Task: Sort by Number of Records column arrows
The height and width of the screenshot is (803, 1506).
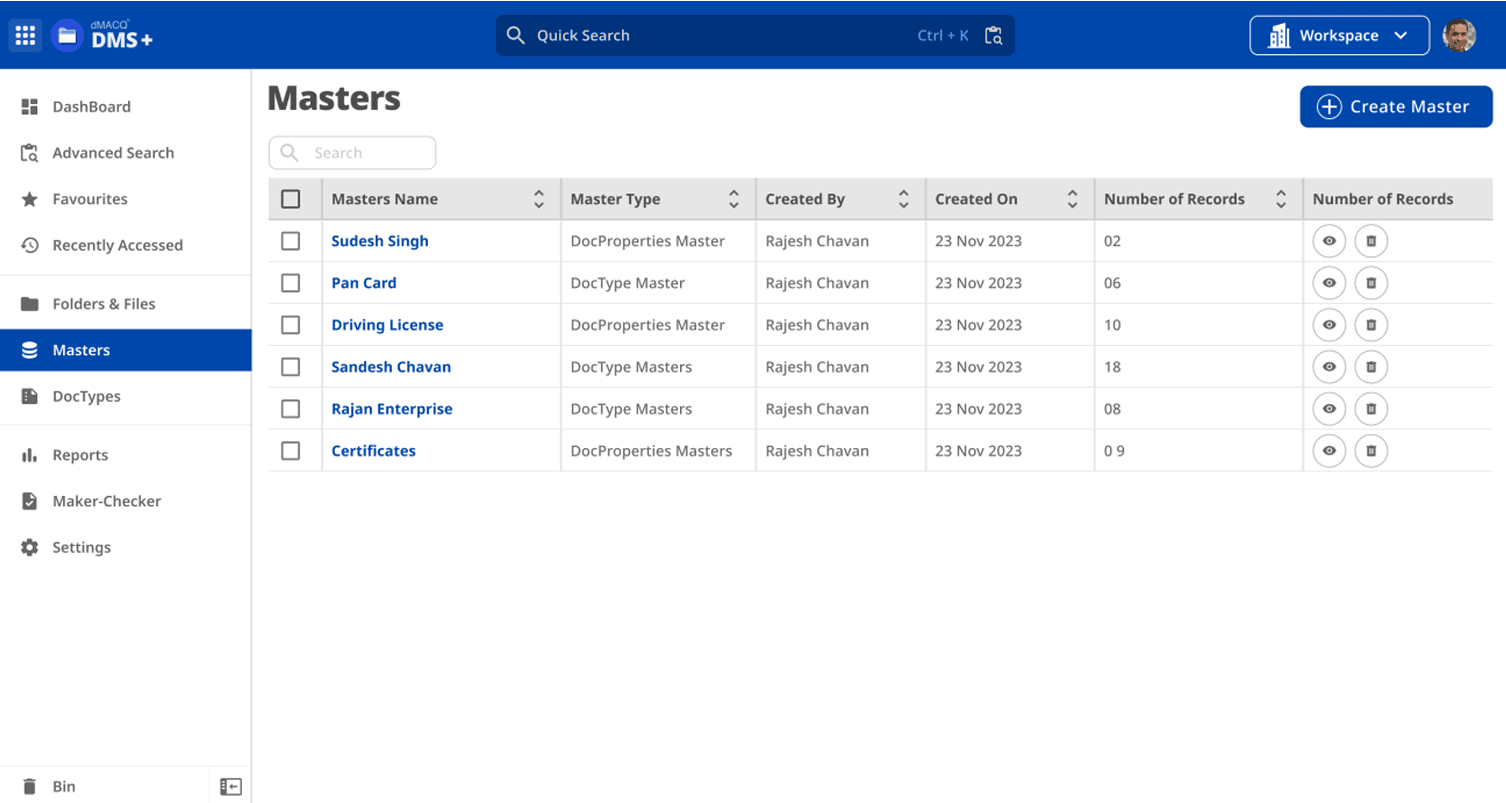Action: [x=1281, y=199]
